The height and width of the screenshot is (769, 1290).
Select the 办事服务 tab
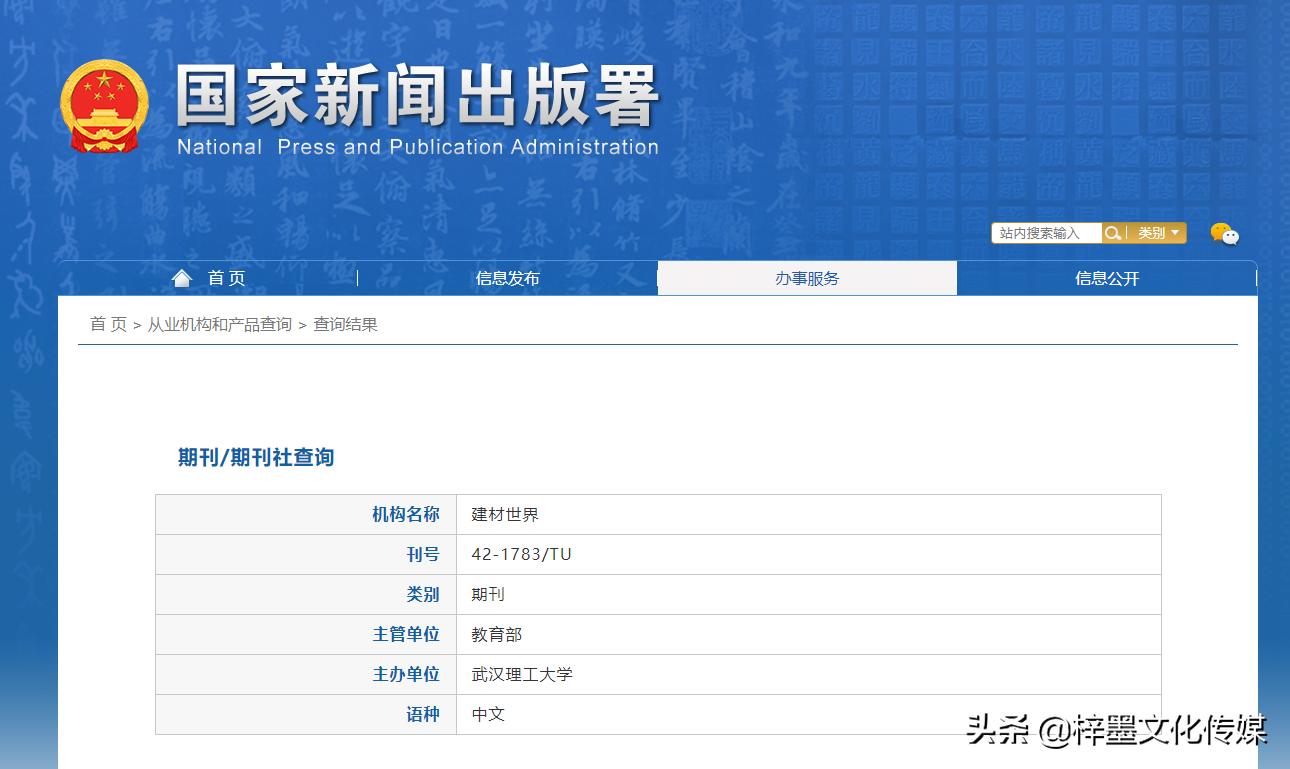click(x=807, y=278)
